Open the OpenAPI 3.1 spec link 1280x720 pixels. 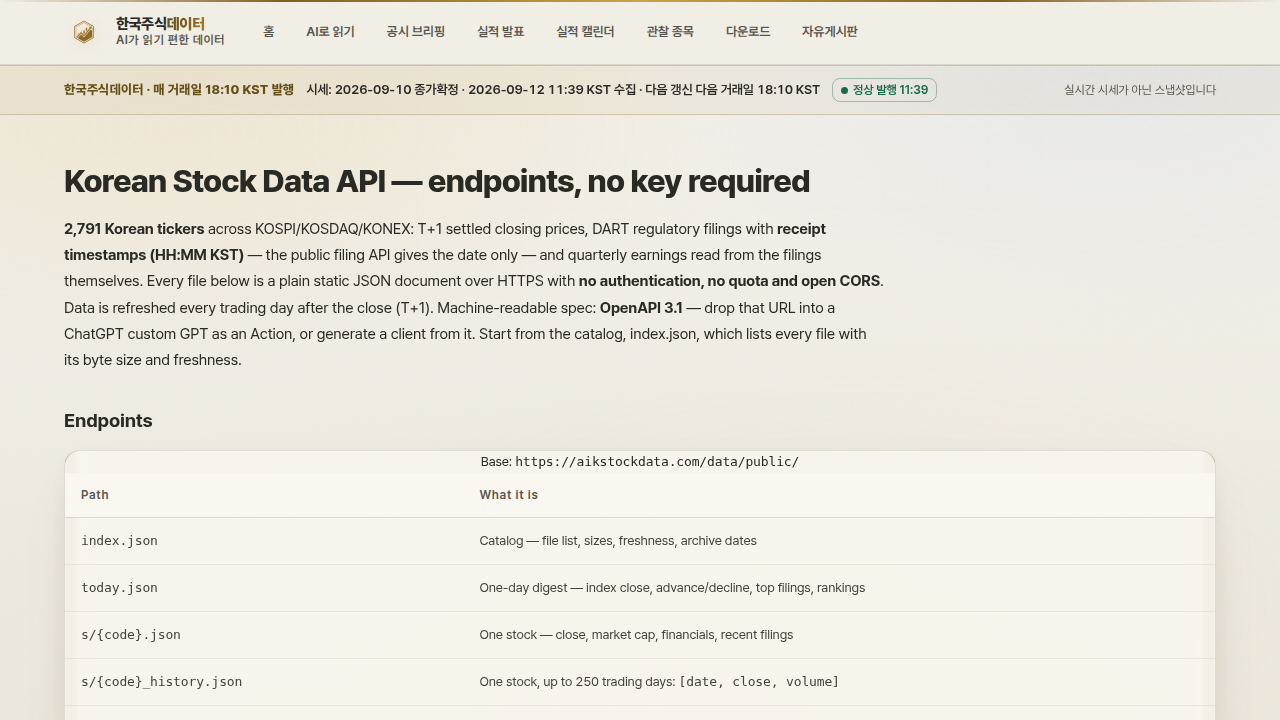coord(641,307)
